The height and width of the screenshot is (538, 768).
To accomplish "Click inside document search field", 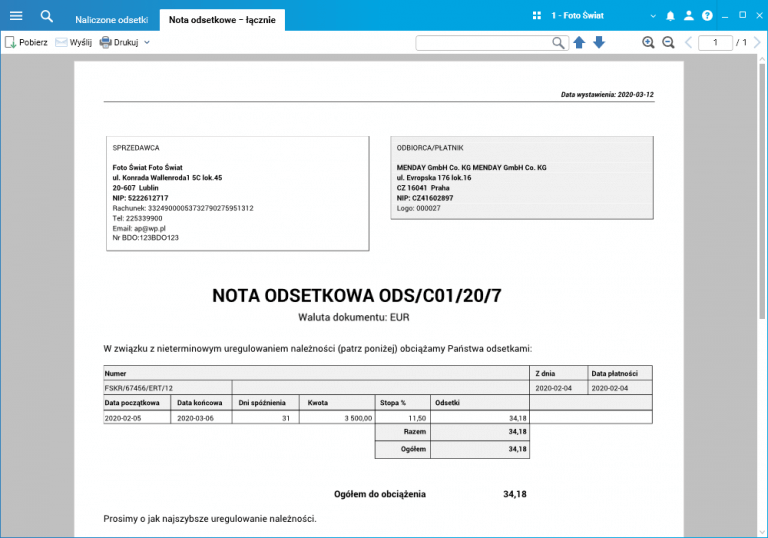I will 484,43.
